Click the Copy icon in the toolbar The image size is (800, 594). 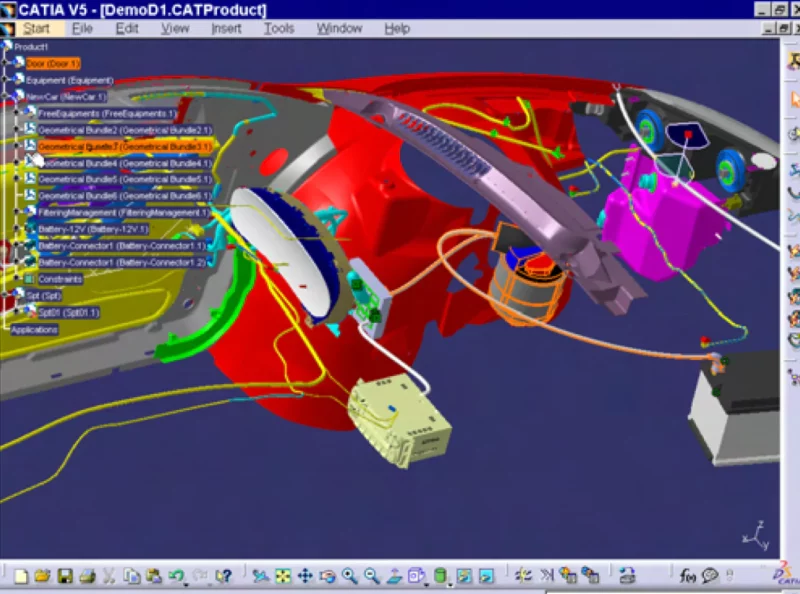click(x=132, y=576)
